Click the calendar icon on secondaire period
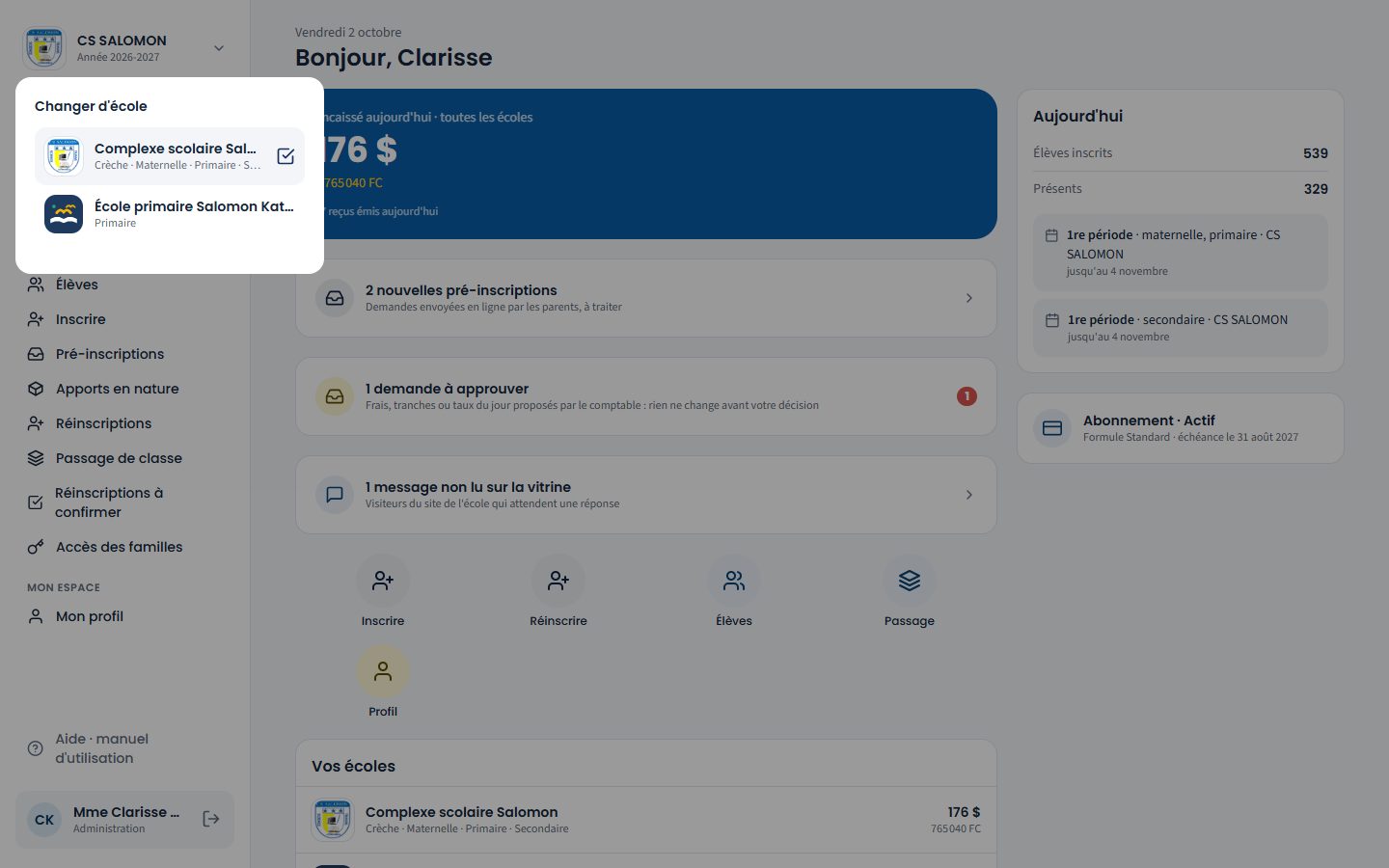Image resolution: width=1389 pixels, height=868 pixels. coord(1052,320)
